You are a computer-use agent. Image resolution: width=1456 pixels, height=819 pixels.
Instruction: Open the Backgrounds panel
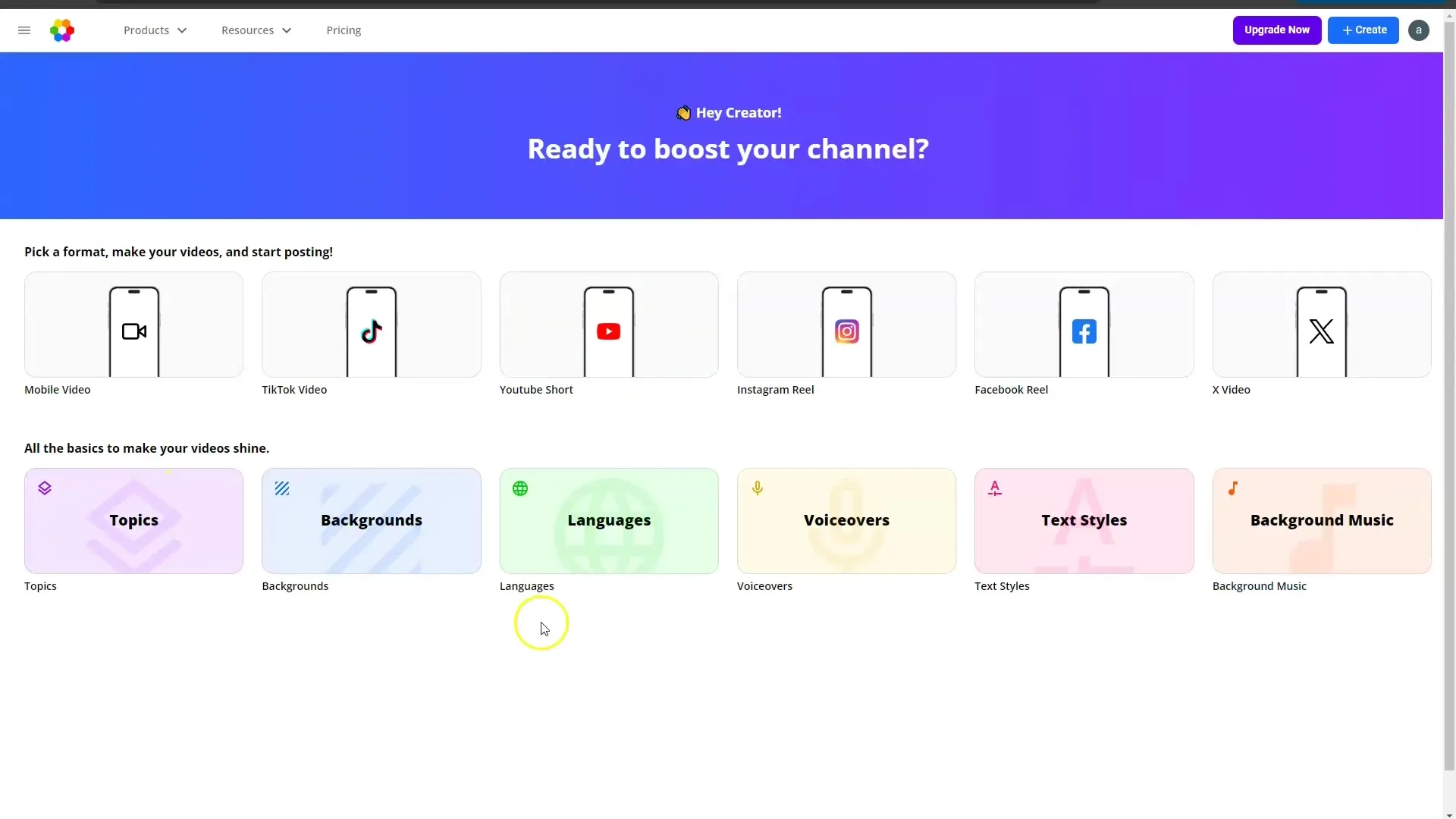point(371,520)
